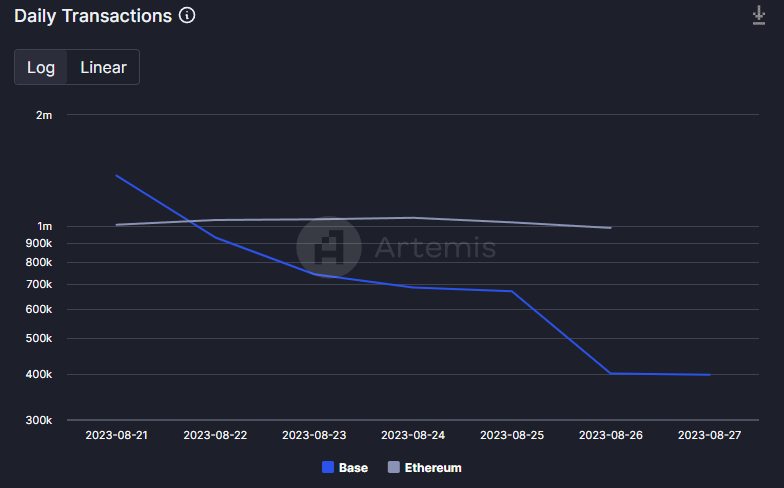Toggle the Ethereum series legend label
This screenshot has width=784, height=488.
[x=432, y=467]
